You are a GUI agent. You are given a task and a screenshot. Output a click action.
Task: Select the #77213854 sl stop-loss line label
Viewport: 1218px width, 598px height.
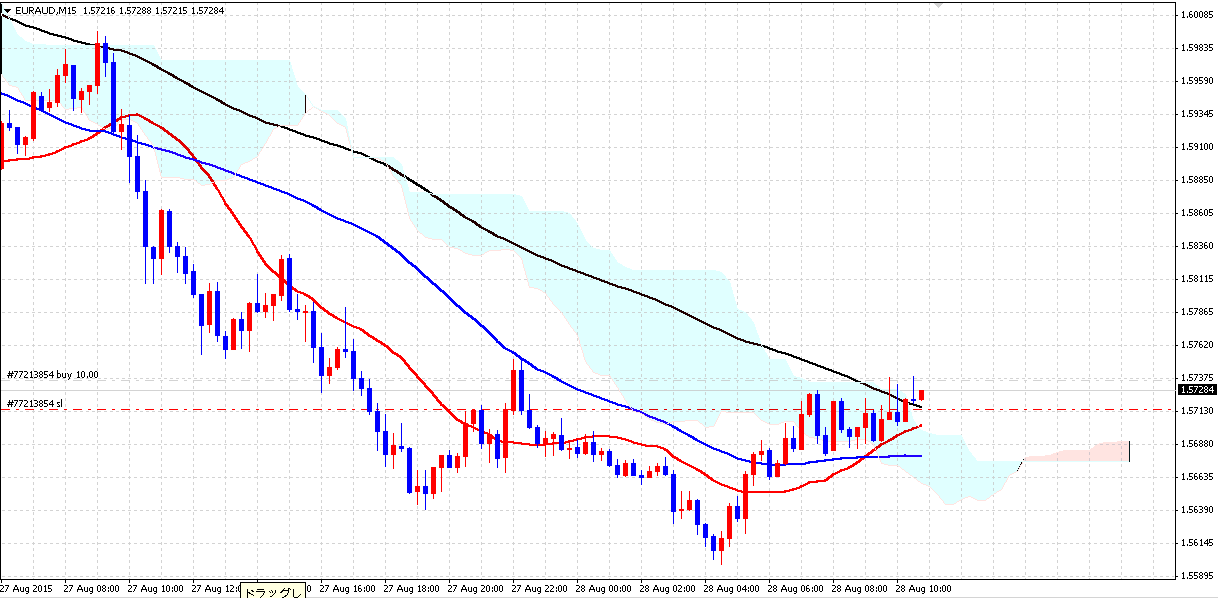pyautogui.click(x=35, y=404)
